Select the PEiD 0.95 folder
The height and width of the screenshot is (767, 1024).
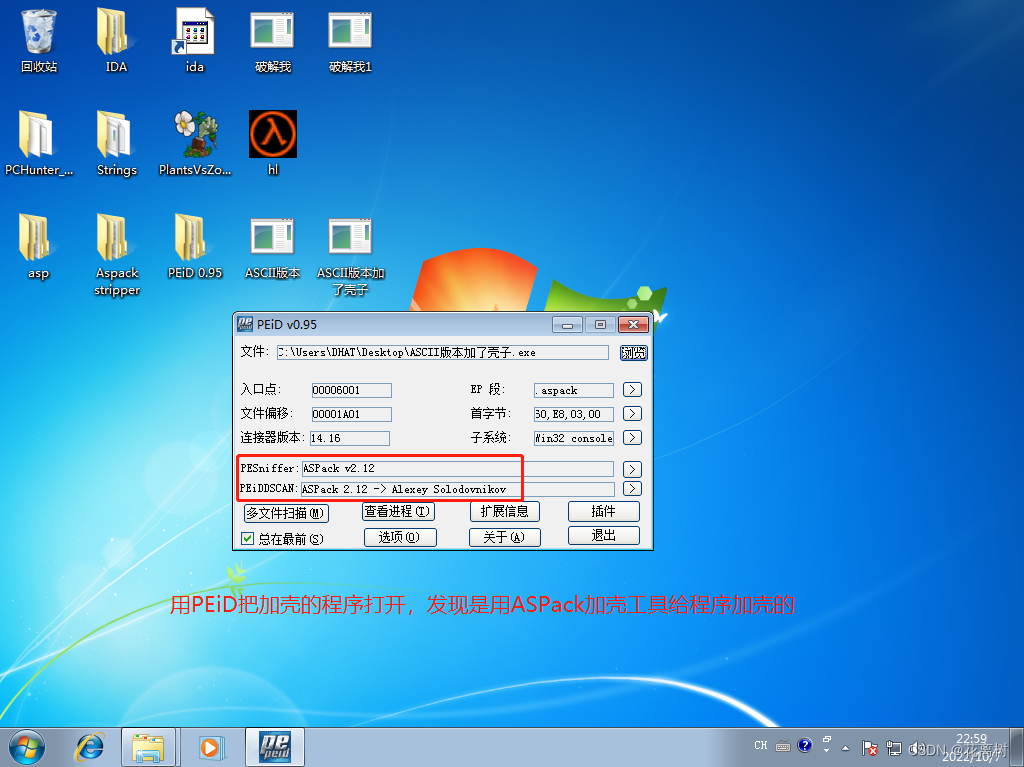point(195,247)
